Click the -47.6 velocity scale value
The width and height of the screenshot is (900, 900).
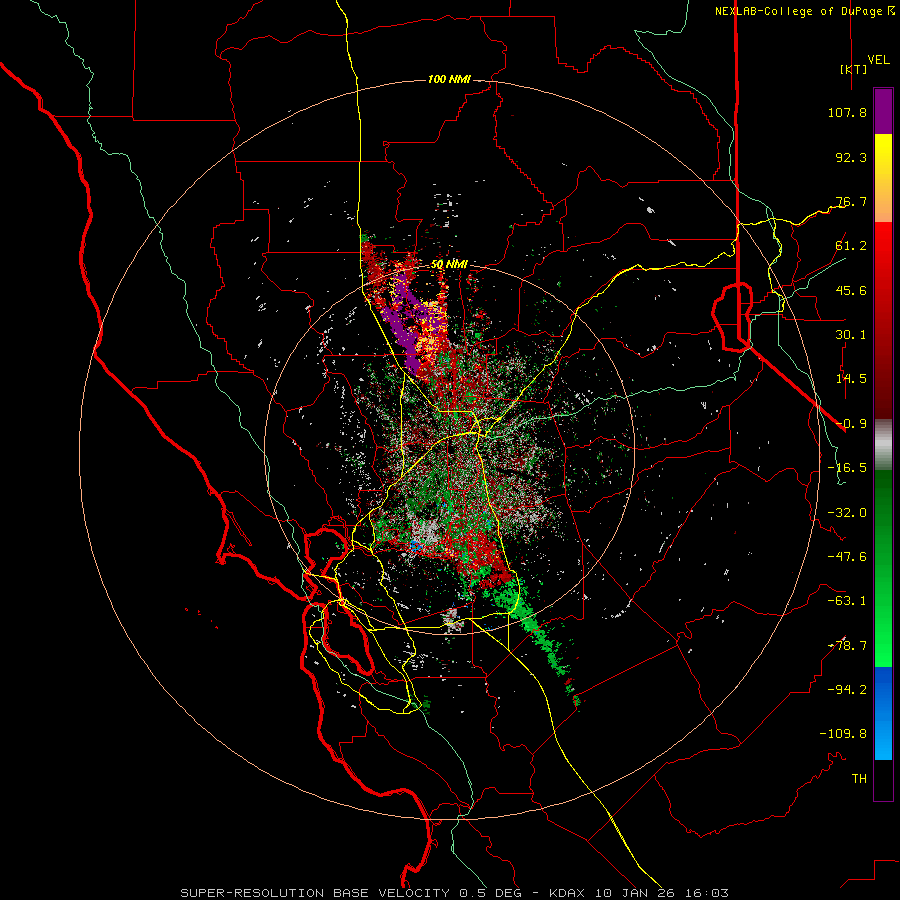(847, 557)
